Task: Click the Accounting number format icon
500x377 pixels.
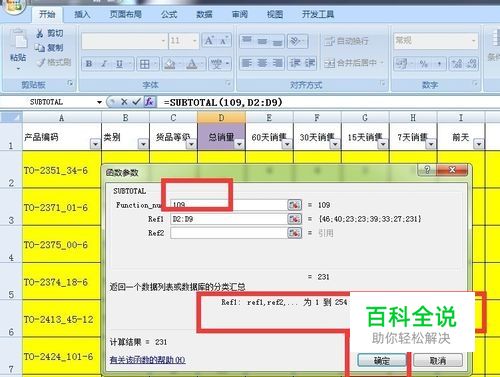Action: pyautogui.click(x=401, y=63)
